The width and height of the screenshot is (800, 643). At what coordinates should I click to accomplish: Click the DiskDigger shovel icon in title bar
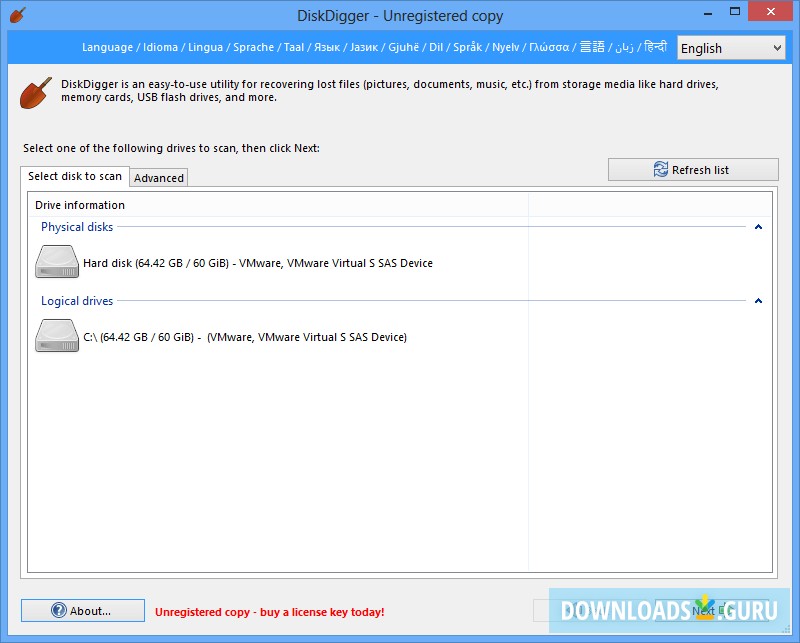[x=17, y=15]
